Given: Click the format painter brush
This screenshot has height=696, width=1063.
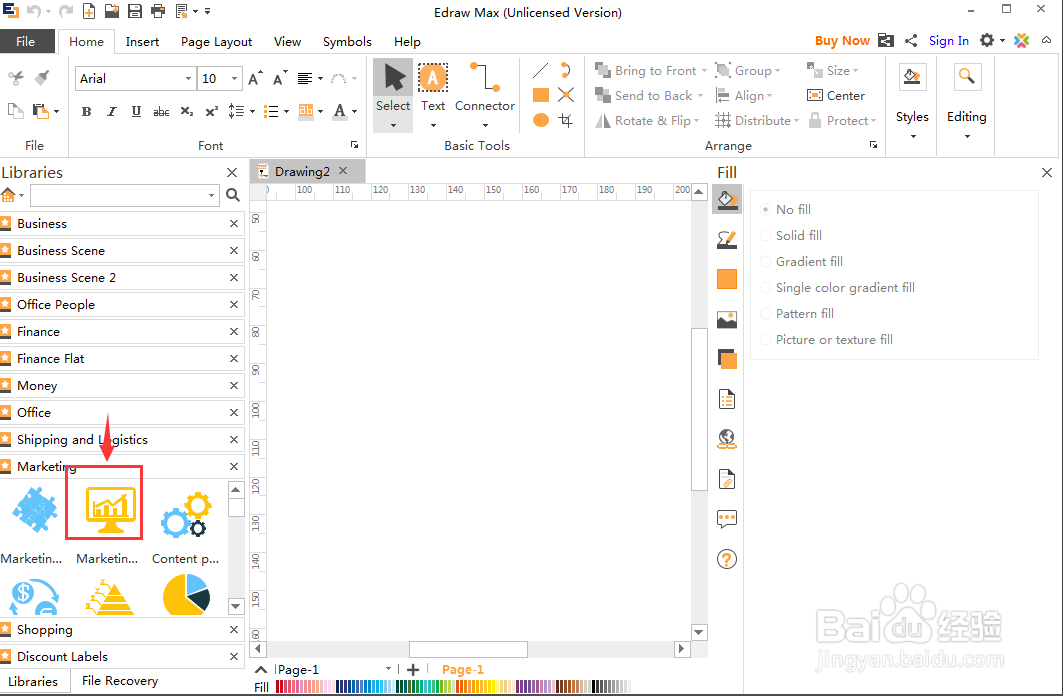Looking at the screenshot, I should tap(42, 77).
